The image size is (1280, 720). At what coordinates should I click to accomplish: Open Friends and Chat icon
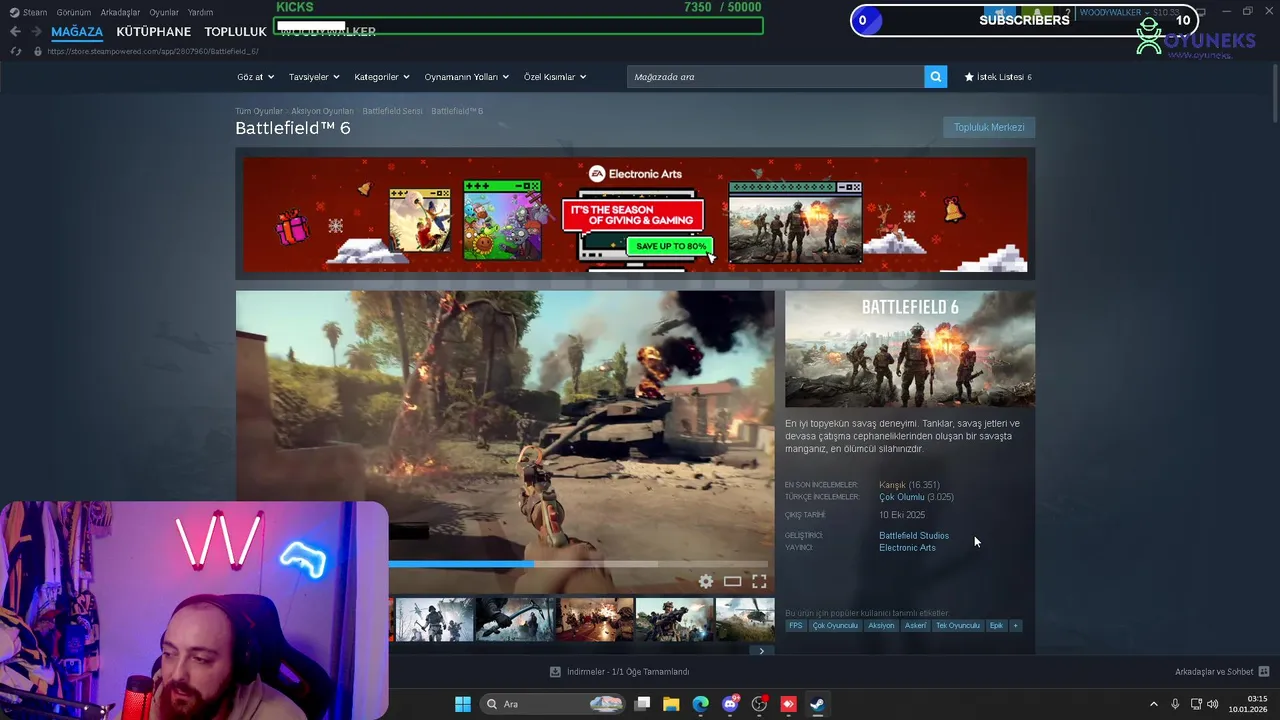(1264, 672)
